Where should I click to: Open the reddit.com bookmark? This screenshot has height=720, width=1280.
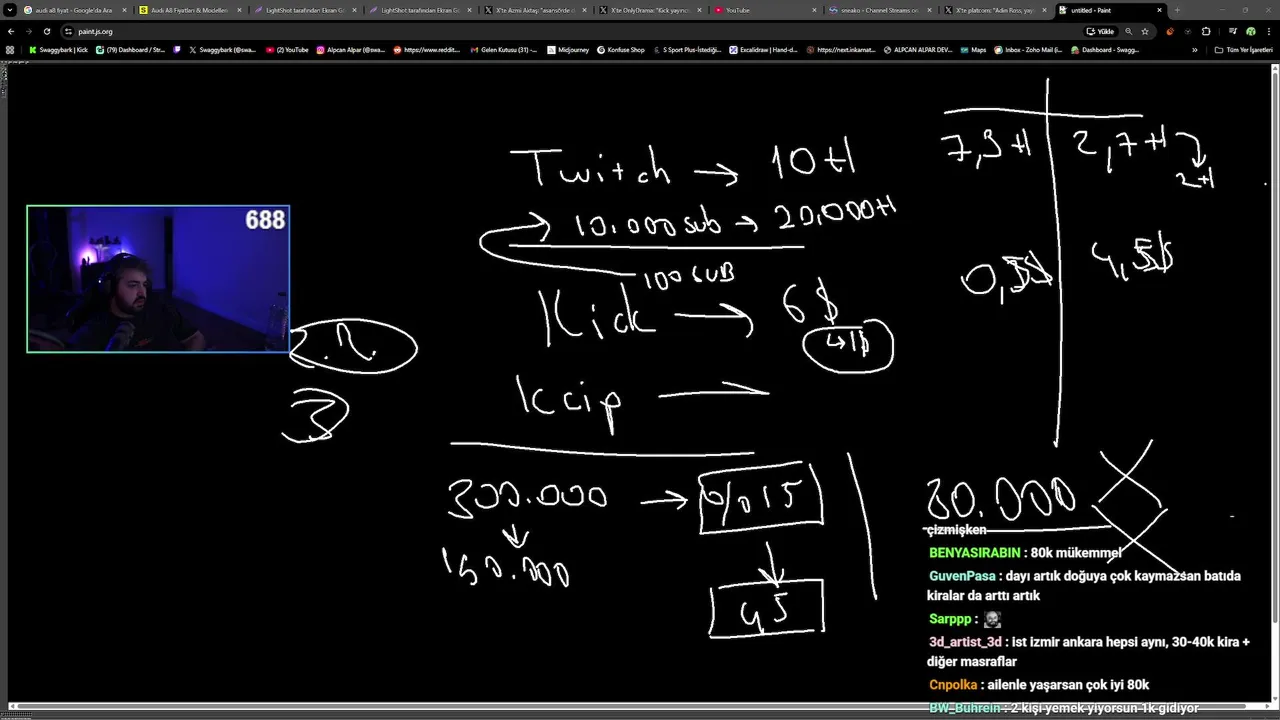point(425,49)
